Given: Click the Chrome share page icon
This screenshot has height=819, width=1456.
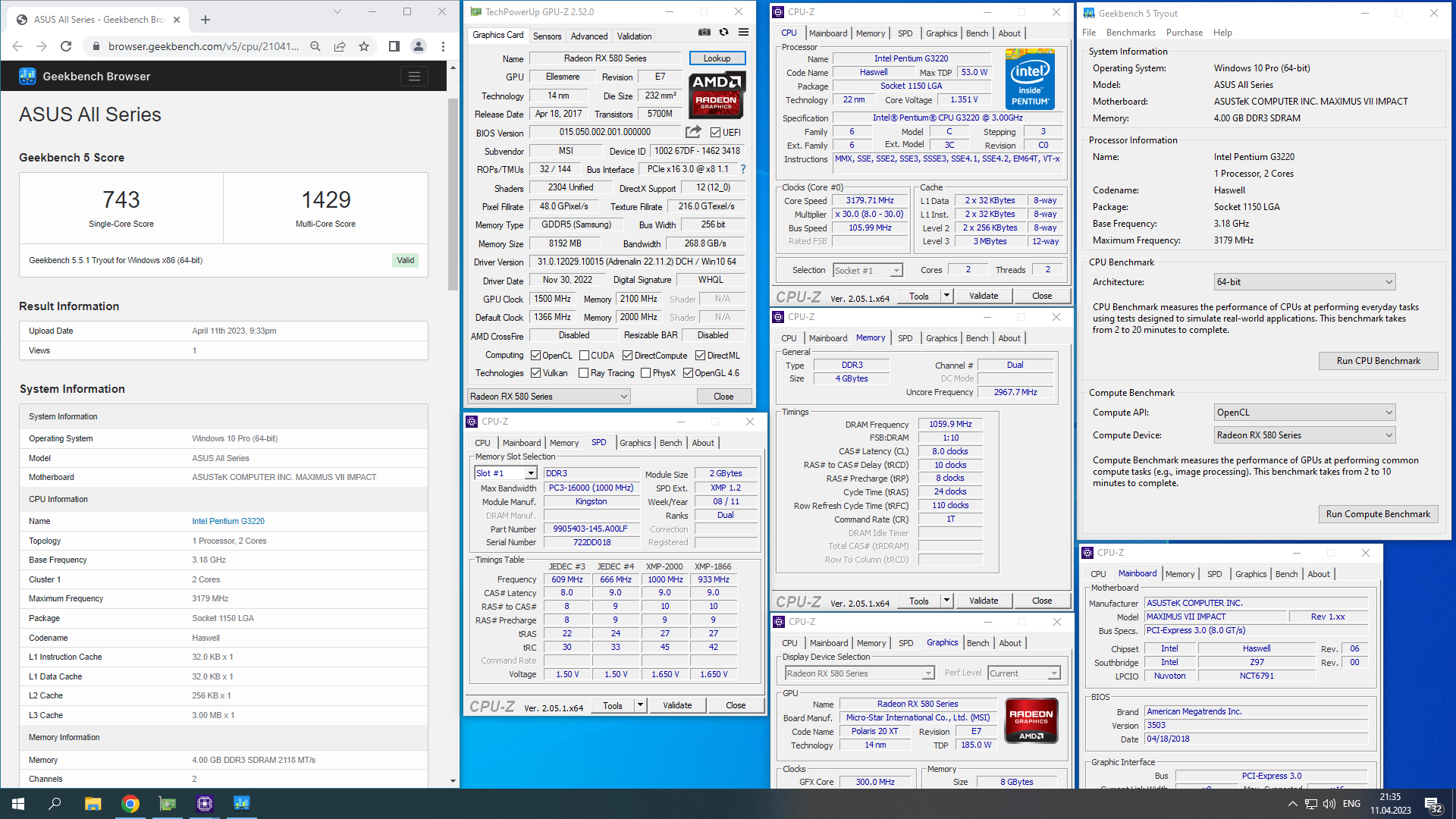Looking at the screenshot, I should tap(340, 46).
